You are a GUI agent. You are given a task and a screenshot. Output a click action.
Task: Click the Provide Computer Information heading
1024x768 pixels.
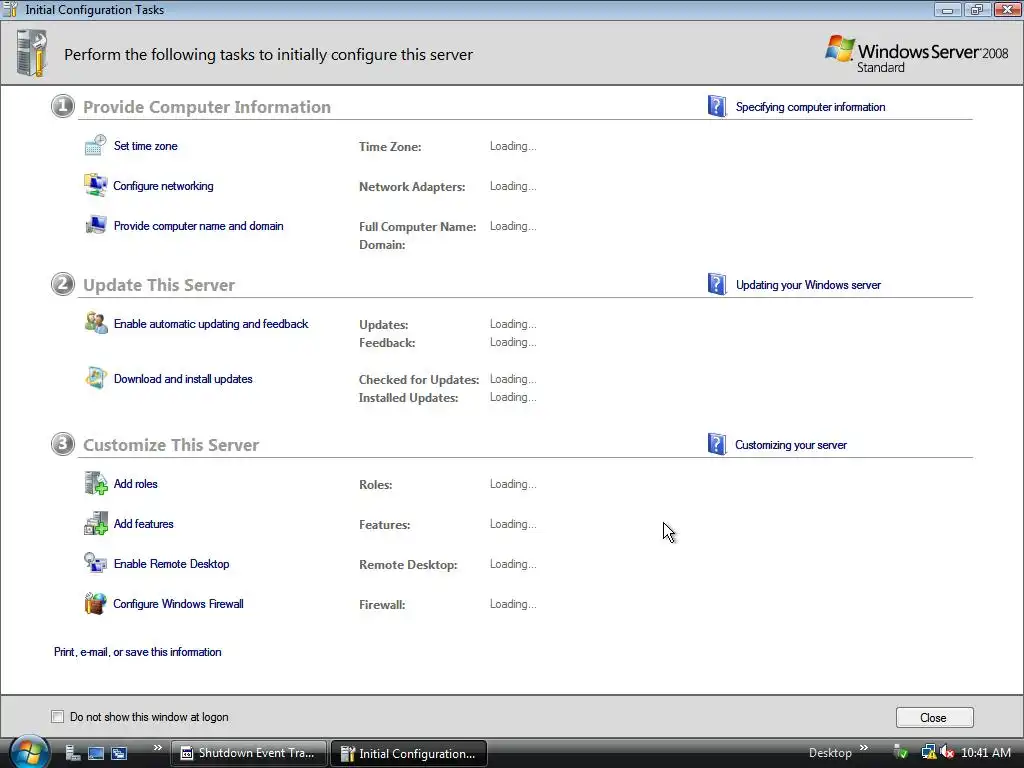pyautogui.click(x=207, y=106)
